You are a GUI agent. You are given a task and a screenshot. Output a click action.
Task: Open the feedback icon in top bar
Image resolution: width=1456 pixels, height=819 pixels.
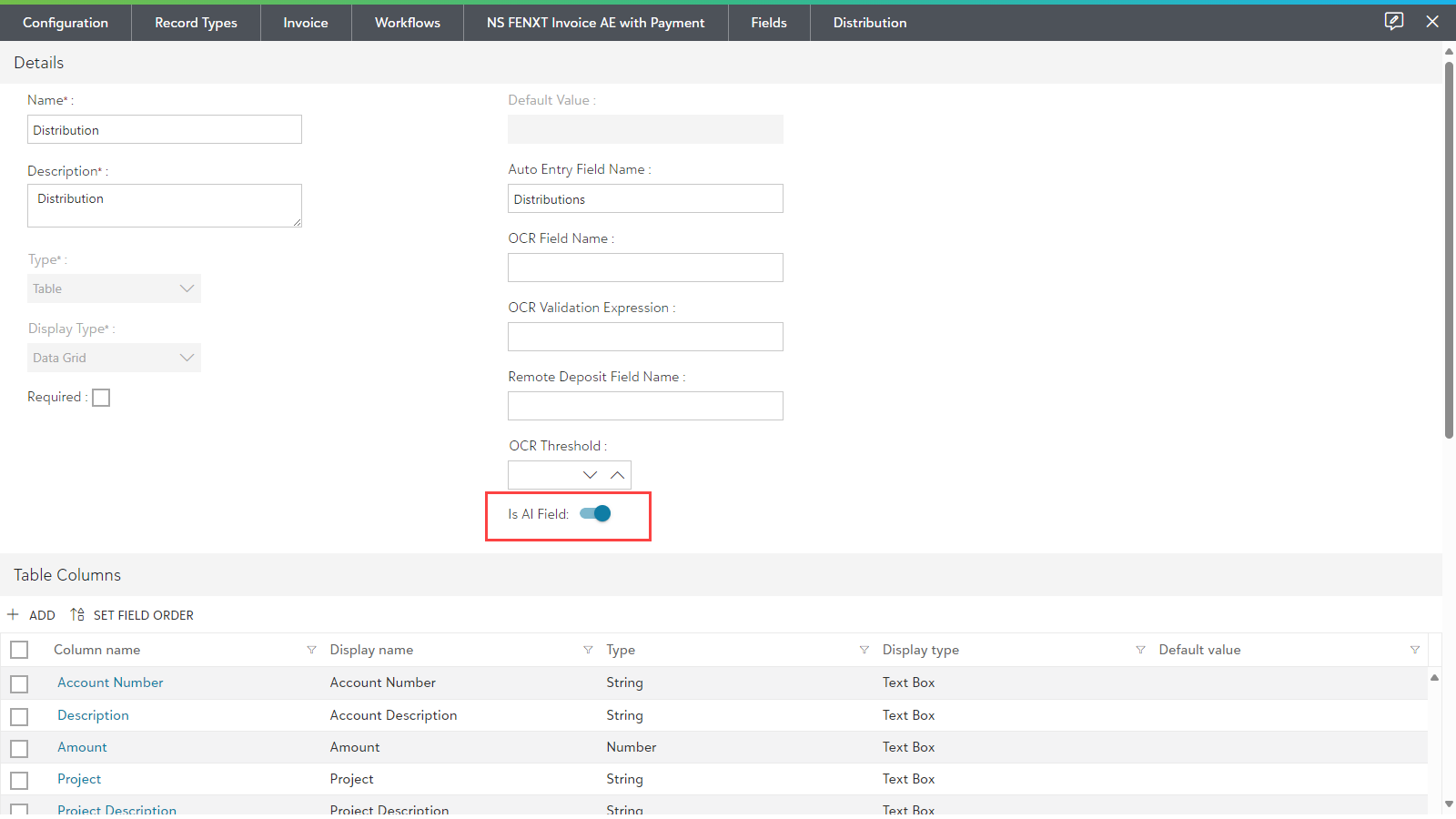(x=1393, y=21)
